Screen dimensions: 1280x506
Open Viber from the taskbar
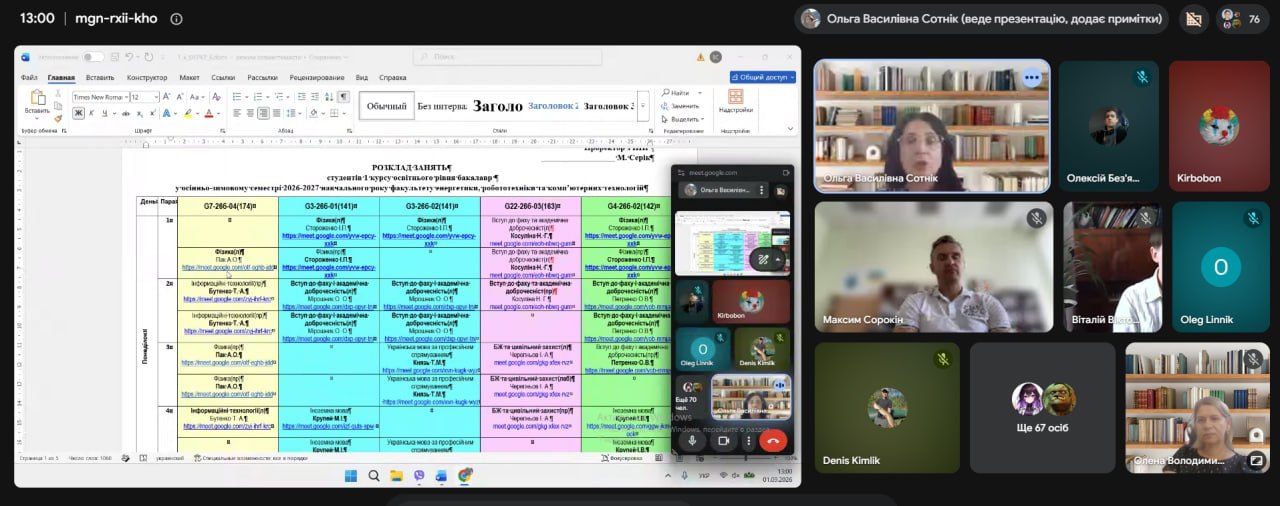click(419, 476)
